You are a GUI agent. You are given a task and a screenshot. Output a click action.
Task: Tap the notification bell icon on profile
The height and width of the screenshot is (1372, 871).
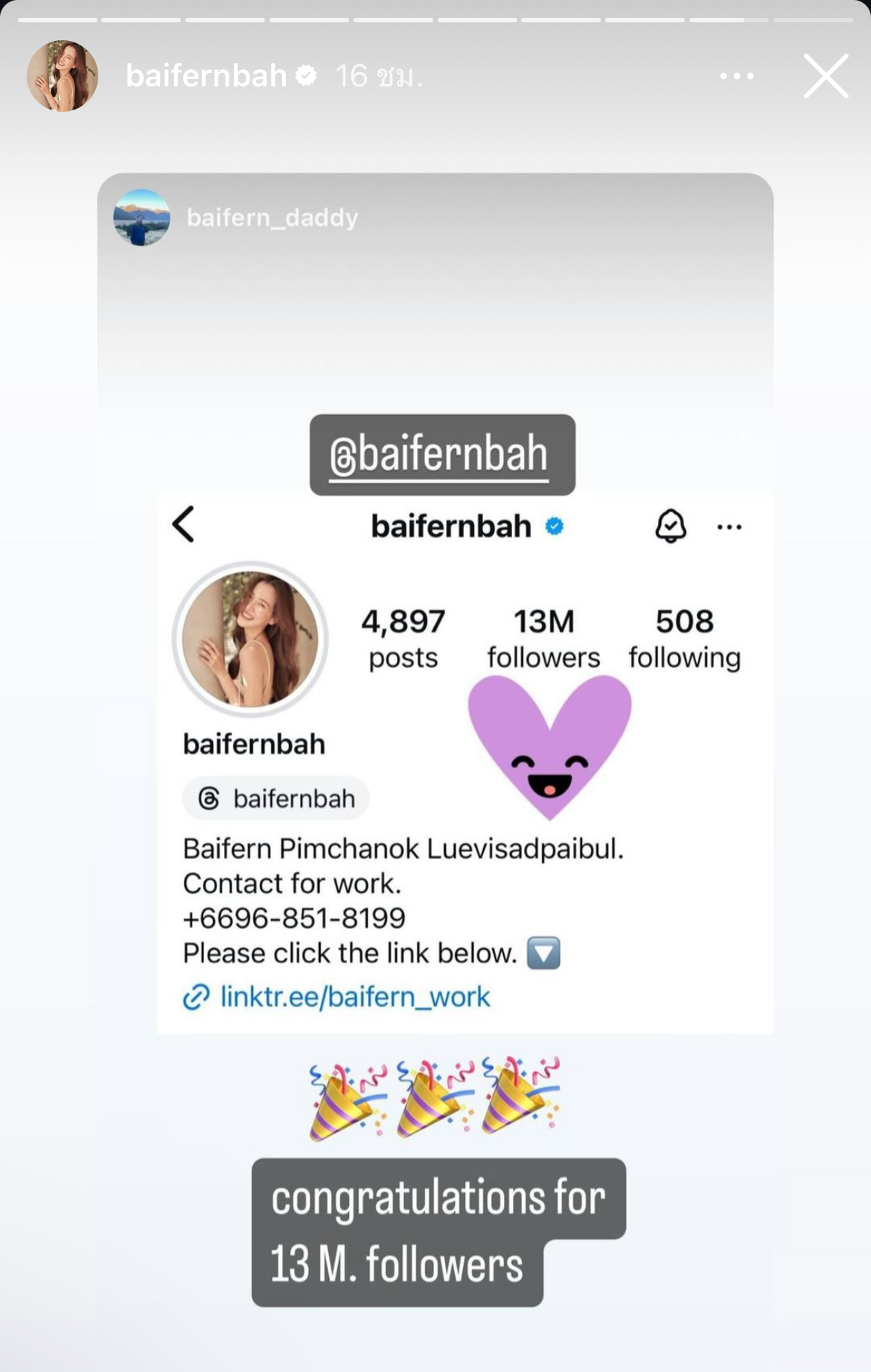[x=670, y=526]
